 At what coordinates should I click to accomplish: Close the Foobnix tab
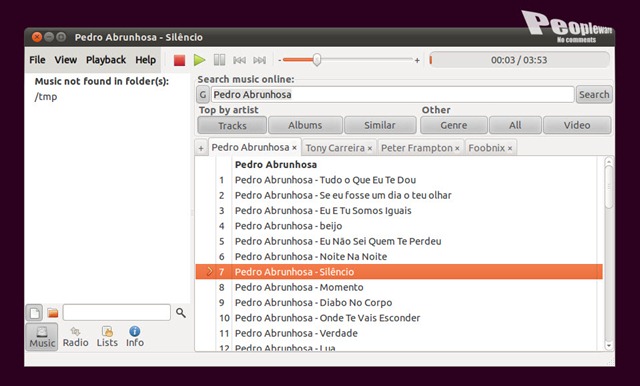click(510, 149)
